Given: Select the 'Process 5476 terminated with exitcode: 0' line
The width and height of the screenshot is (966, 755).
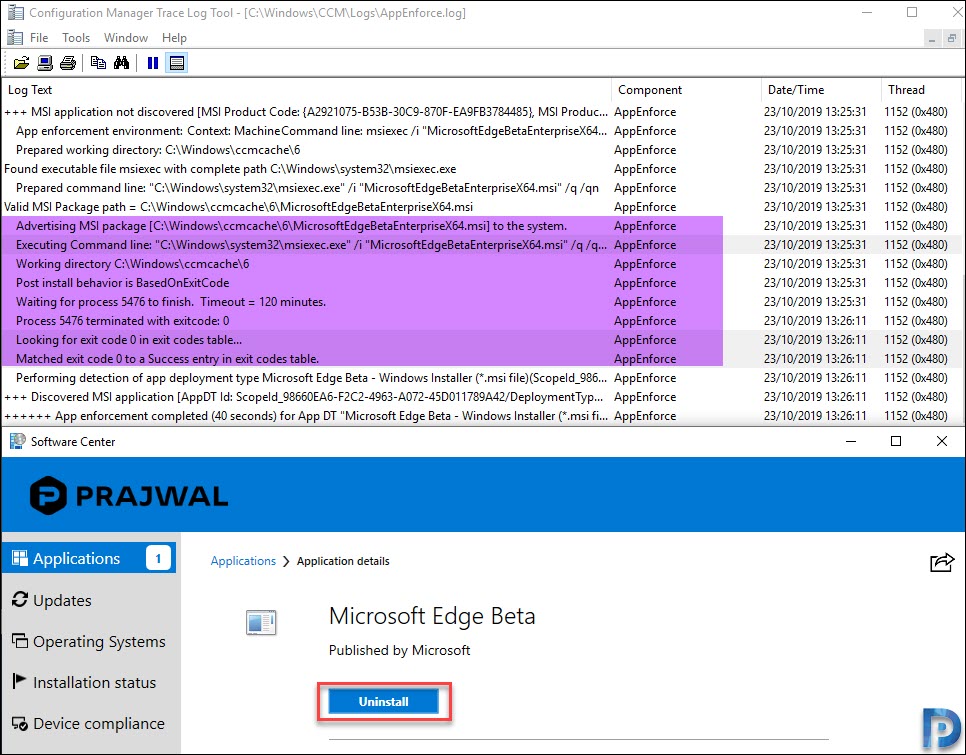Looking at the screenshot, I should pyautogui.click(x=482, y=321).
